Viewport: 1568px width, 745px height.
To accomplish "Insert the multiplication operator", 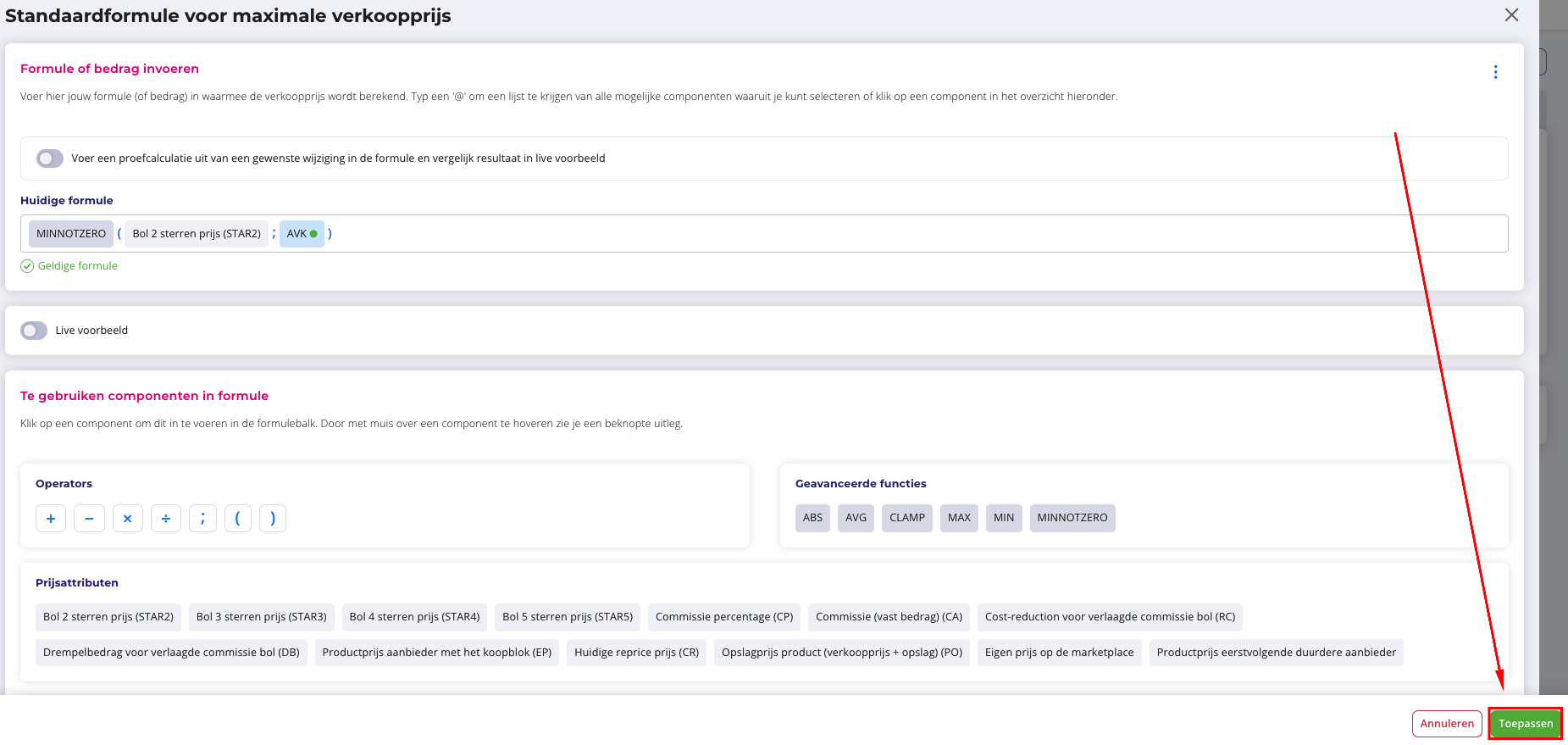I will click(127, 518).
